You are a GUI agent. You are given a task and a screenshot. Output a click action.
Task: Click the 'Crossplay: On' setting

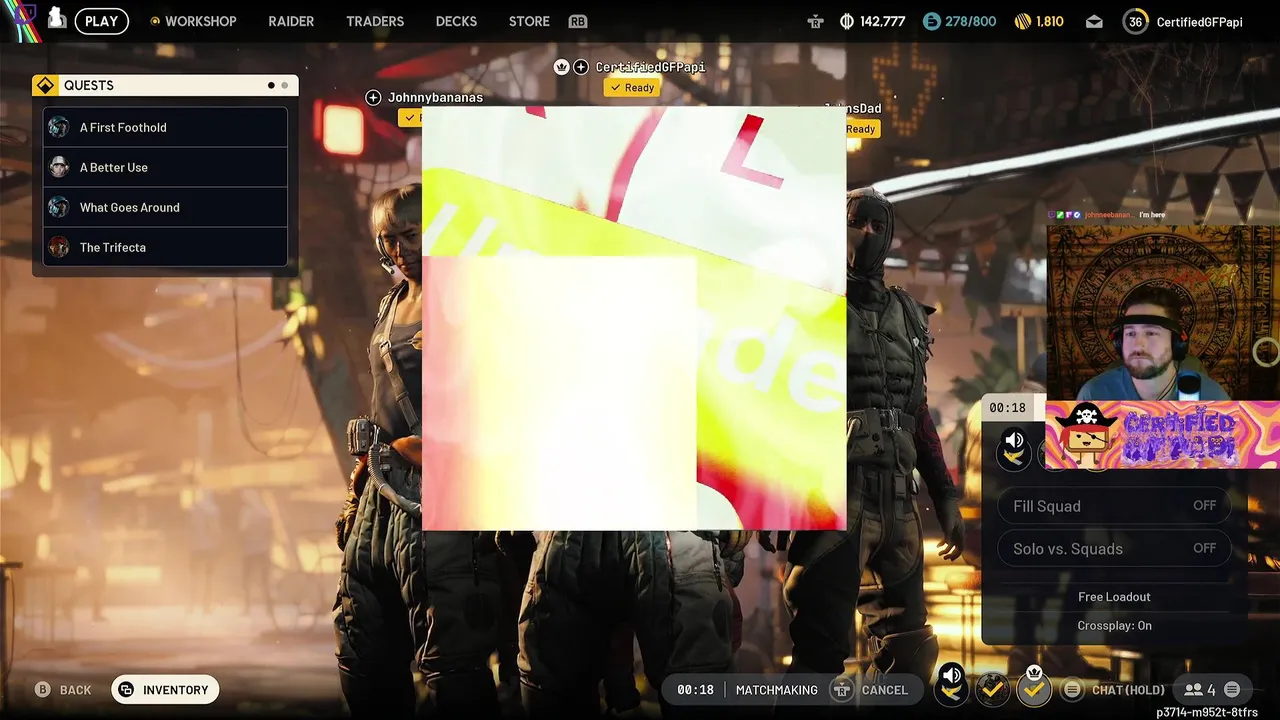click(x=1114, y=626)
